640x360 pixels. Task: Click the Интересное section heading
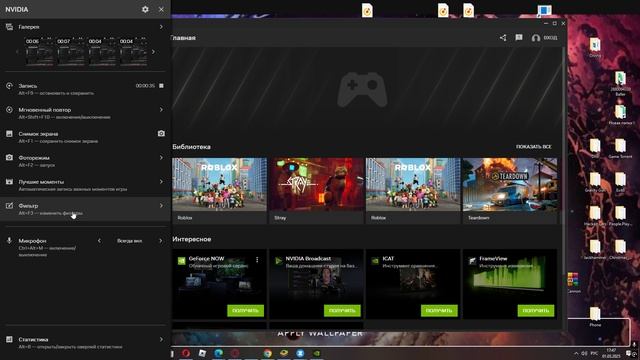[192, 239]
